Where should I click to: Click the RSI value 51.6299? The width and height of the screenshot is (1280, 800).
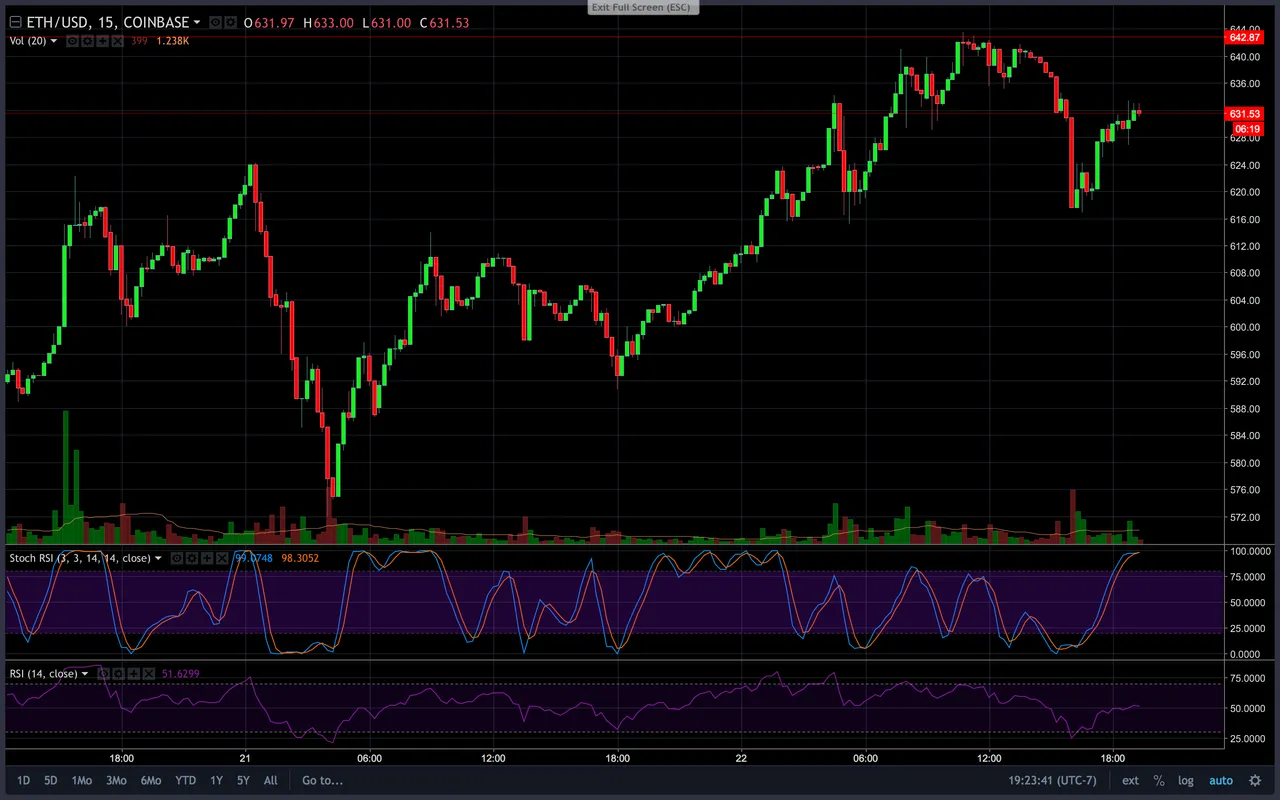tap(181, 674)
